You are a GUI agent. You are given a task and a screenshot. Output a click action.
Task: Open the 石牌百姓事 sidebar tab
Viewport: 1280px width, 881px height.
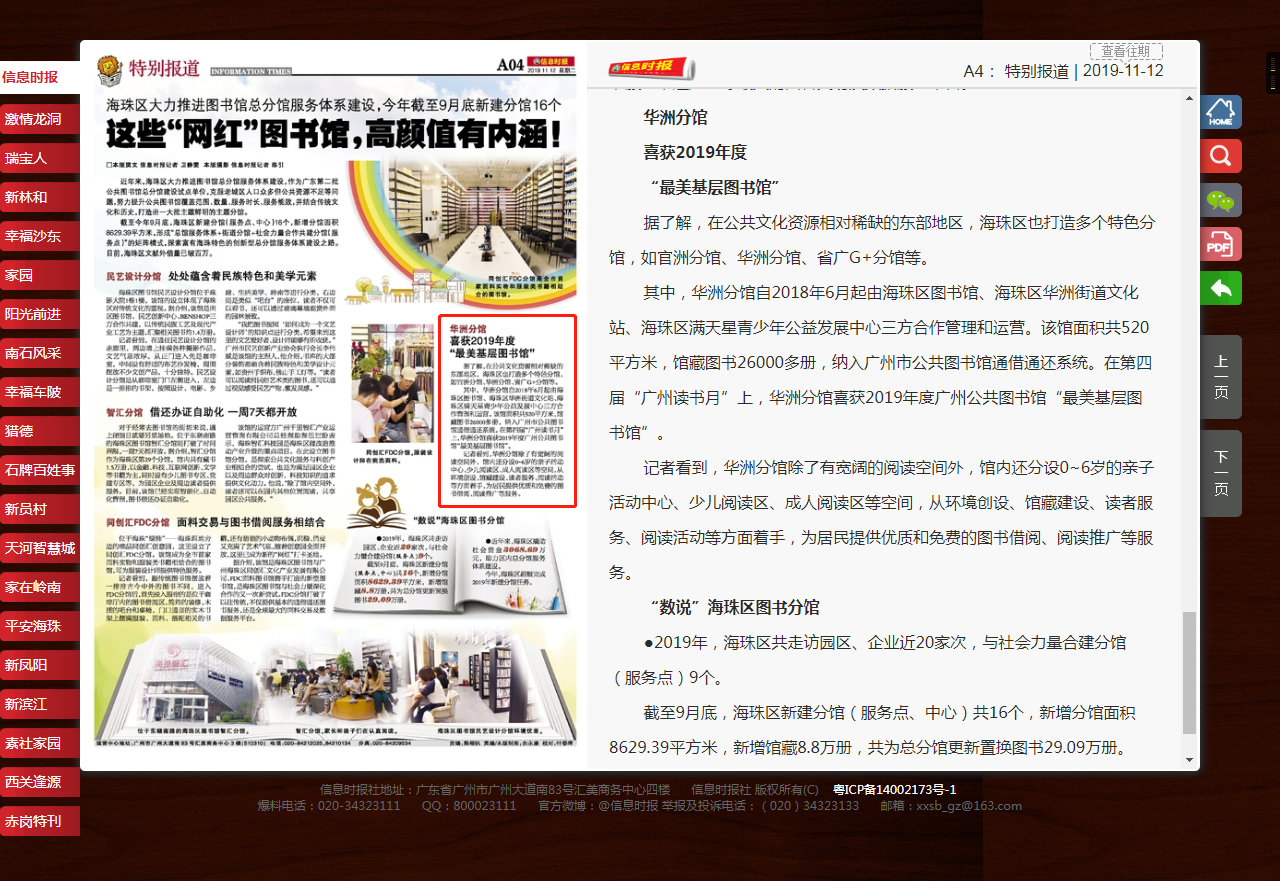tap(40, 470)
